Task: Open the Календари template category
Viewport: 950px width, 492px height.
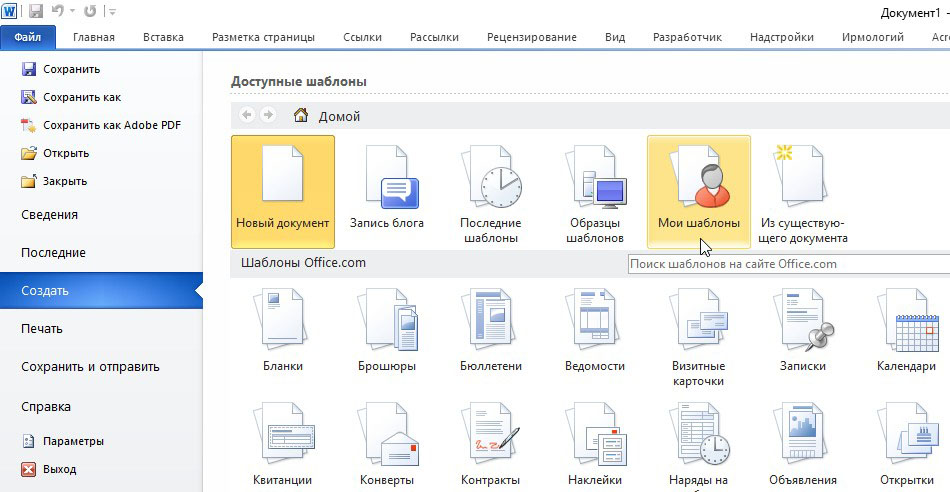Action: (906, 330)
